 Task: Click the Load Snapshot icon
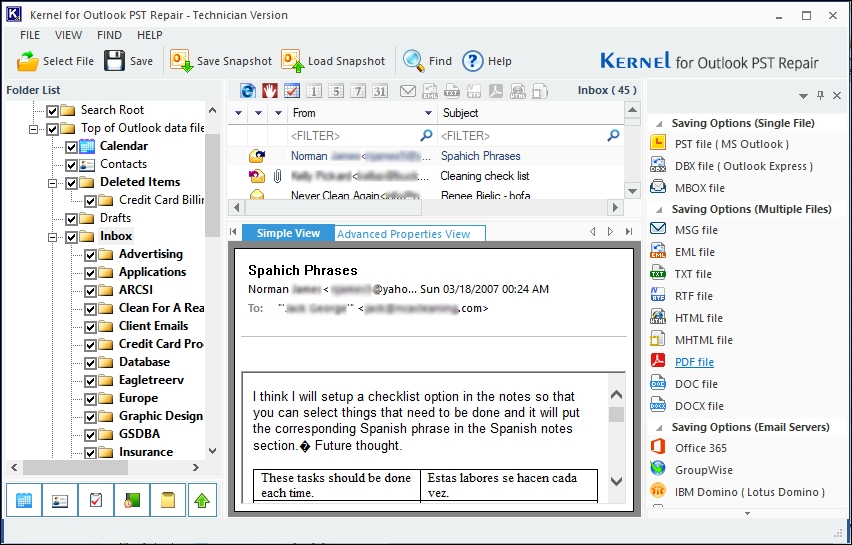(x=292, y=61)
